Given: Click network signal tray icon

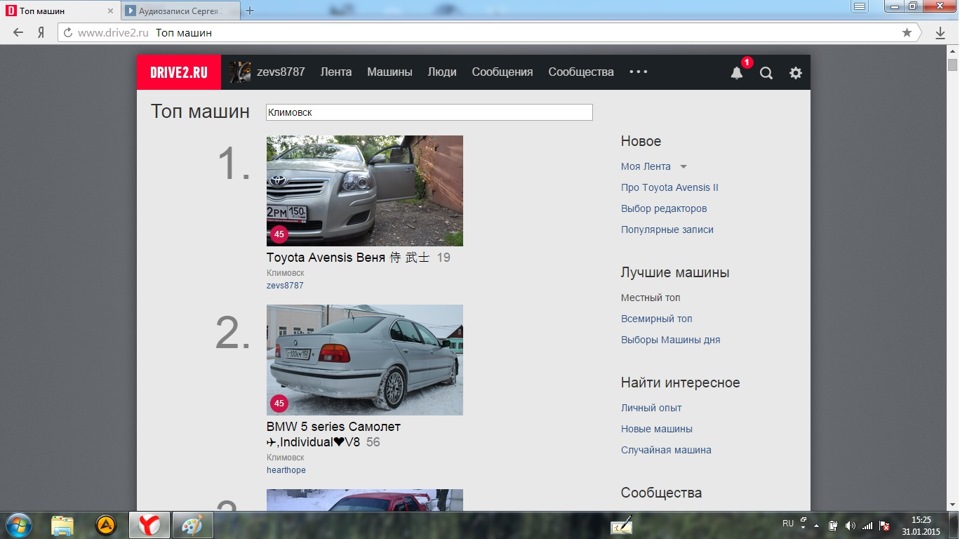Looking at the screenshot, I should point(868,526).
